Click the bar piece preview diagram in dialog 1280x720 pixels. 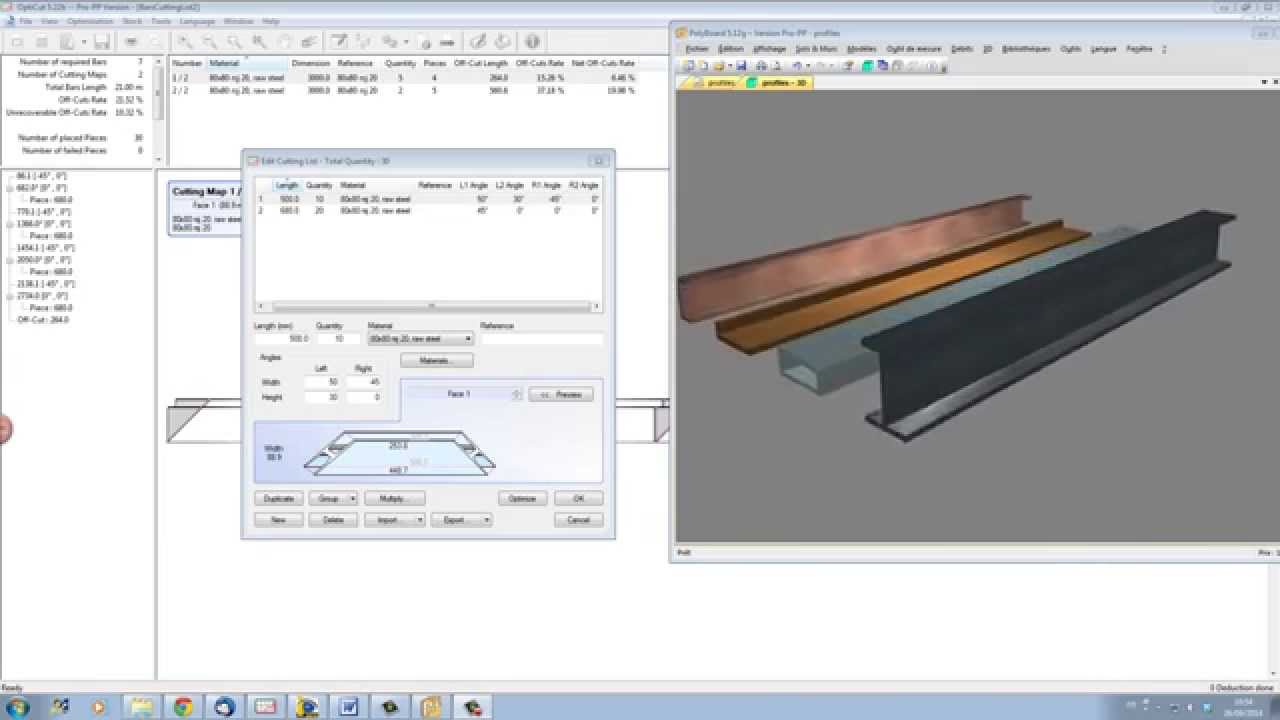tap(399, 453)
